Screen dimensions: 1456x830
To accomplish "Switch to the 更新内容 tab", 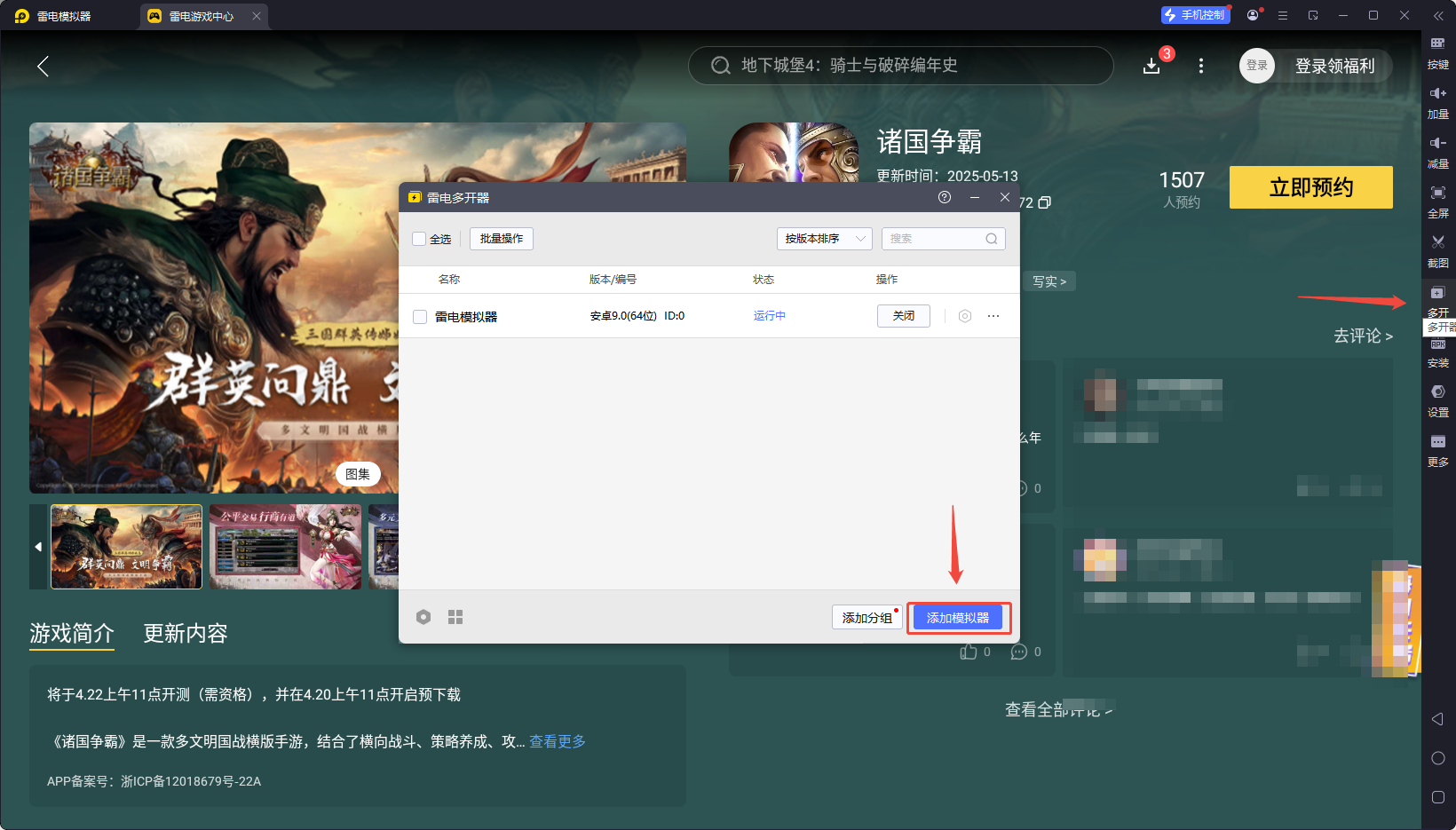I will click(x=186, y=633).
